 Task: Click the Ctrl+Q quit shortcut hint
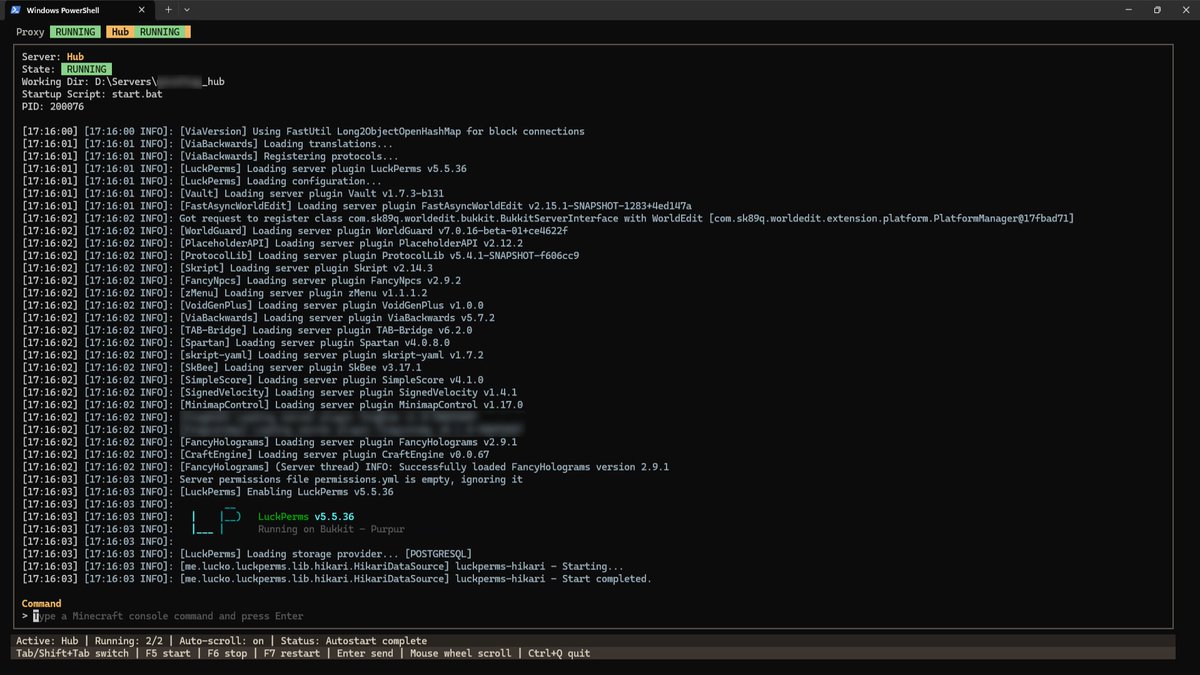pyautogui.click(x=559, y=653)
